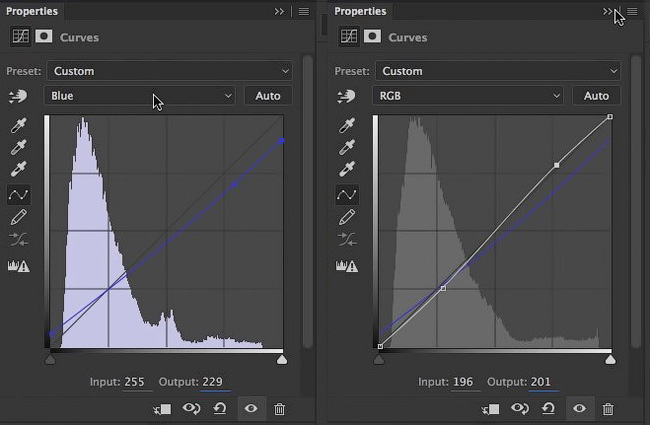The image size is (650, 425).
Task: Clip adjustment to layer, left panel
Action: click(162, 409)
